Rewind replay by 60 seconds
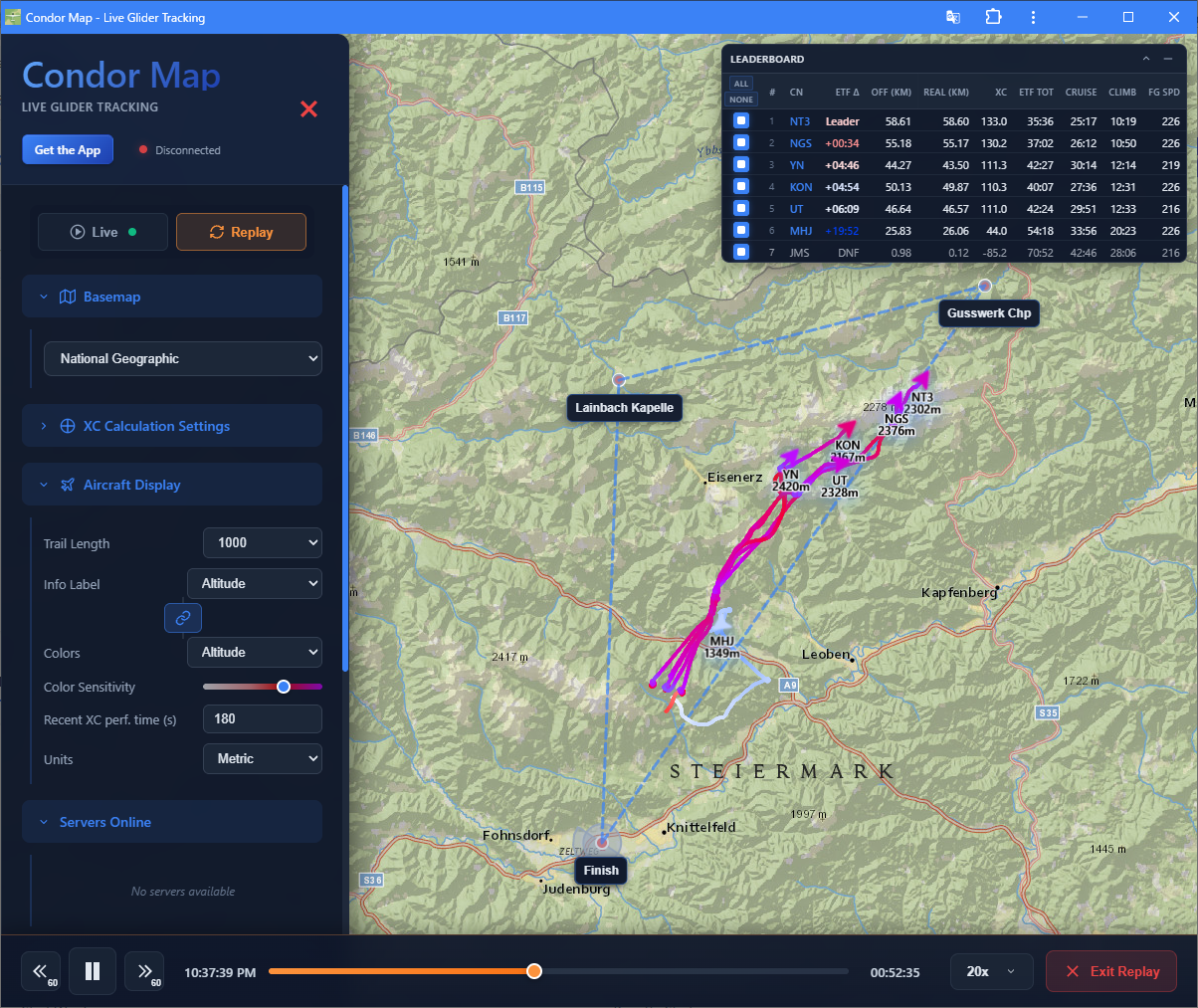This screenshot has width=1198, height=1008. point(41,971)
